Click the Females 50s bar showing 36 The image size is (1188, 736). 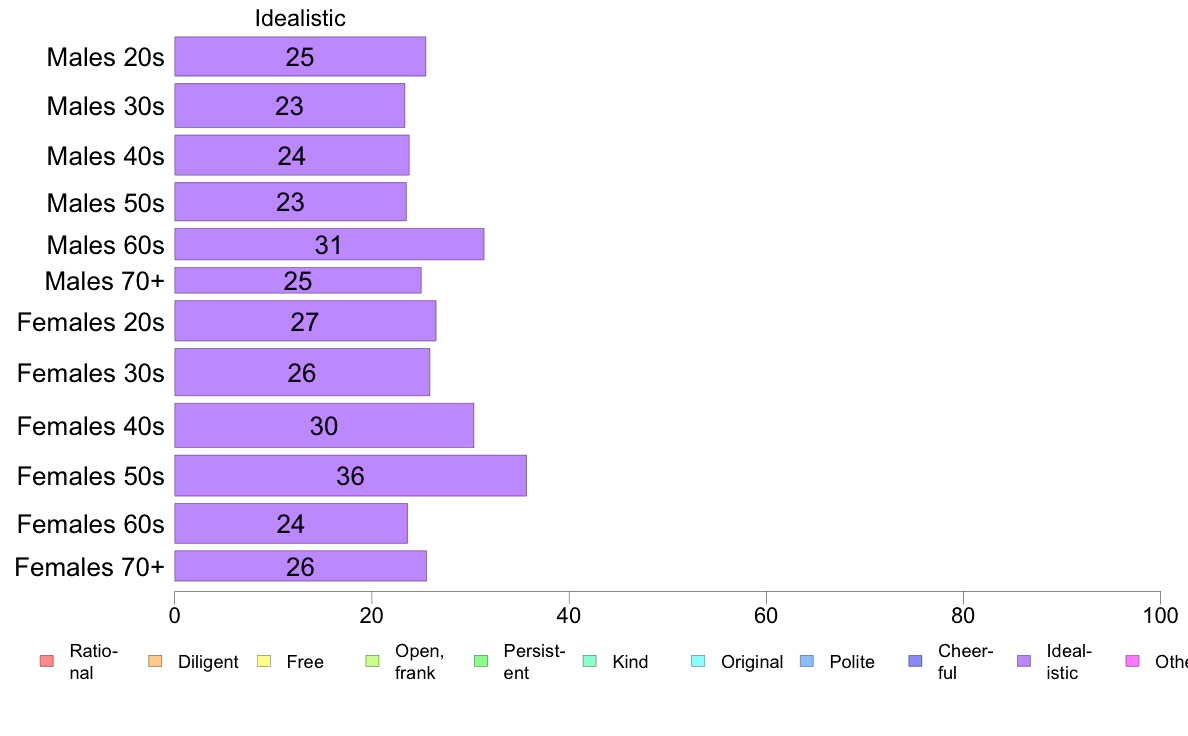coord(350,475)
